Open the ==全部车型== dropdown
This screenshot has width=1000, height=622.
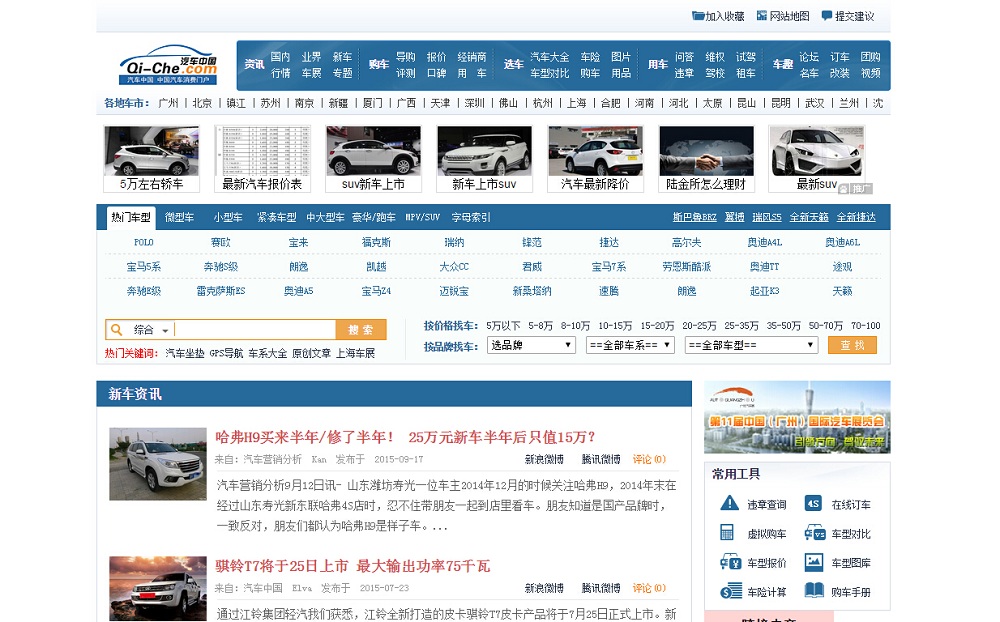(x=751, y=345)
